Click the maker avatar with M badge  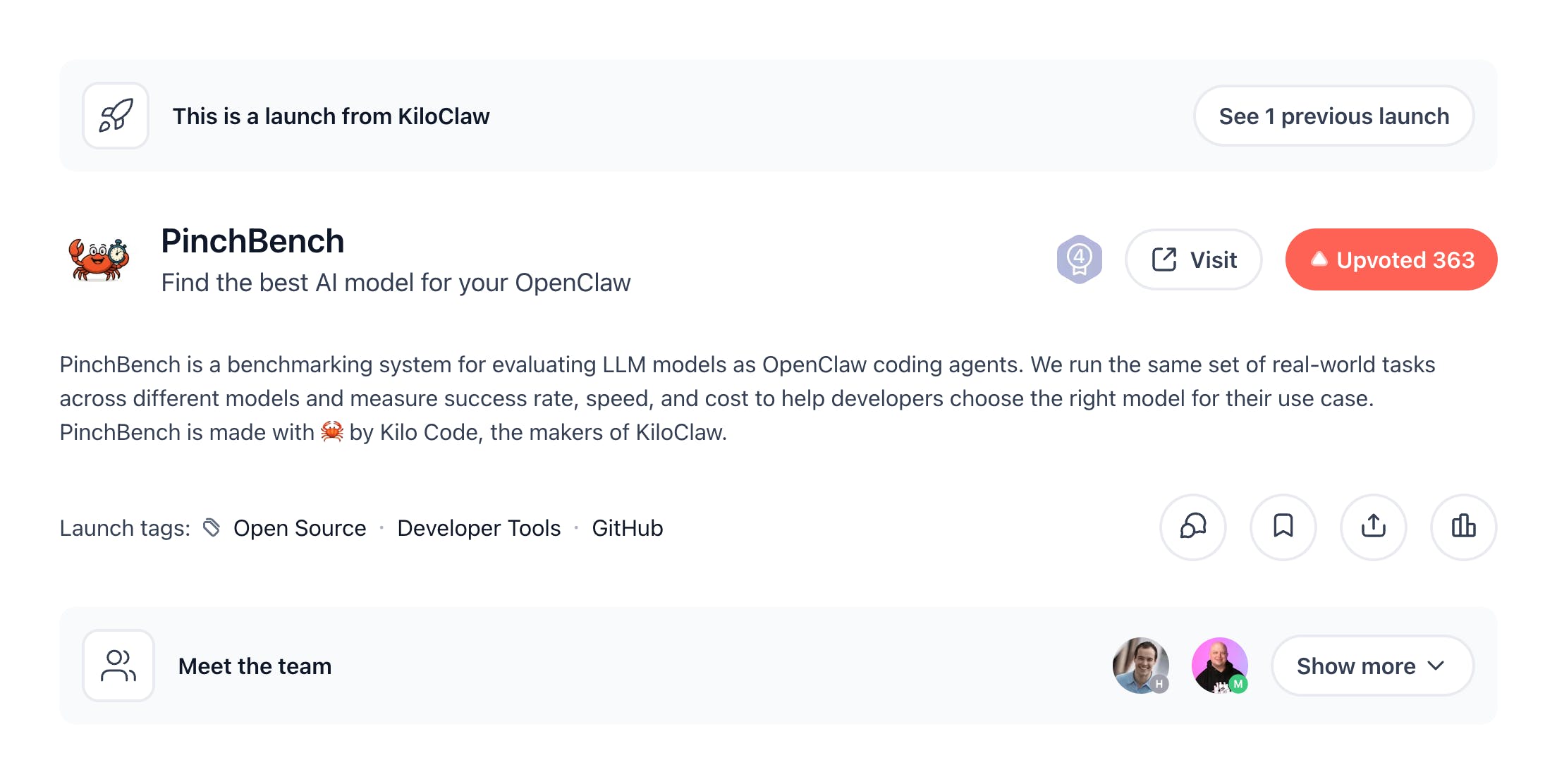(x=1219, y=666)
